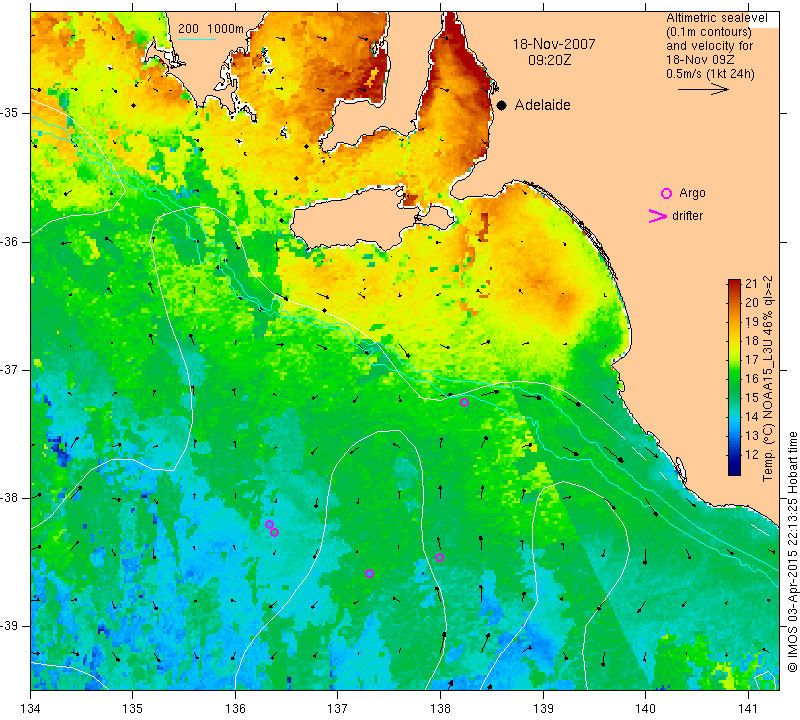Image resolution: width=800 pixels, height=720 pixels.
Task: Click the '0.5m/s (1kt 24h)' scale text
Action: [710, 73]
